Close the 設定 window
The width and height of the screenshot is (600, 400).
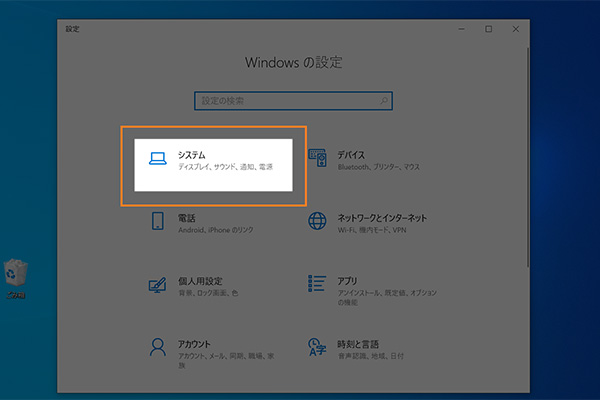[x=516, y=29]
